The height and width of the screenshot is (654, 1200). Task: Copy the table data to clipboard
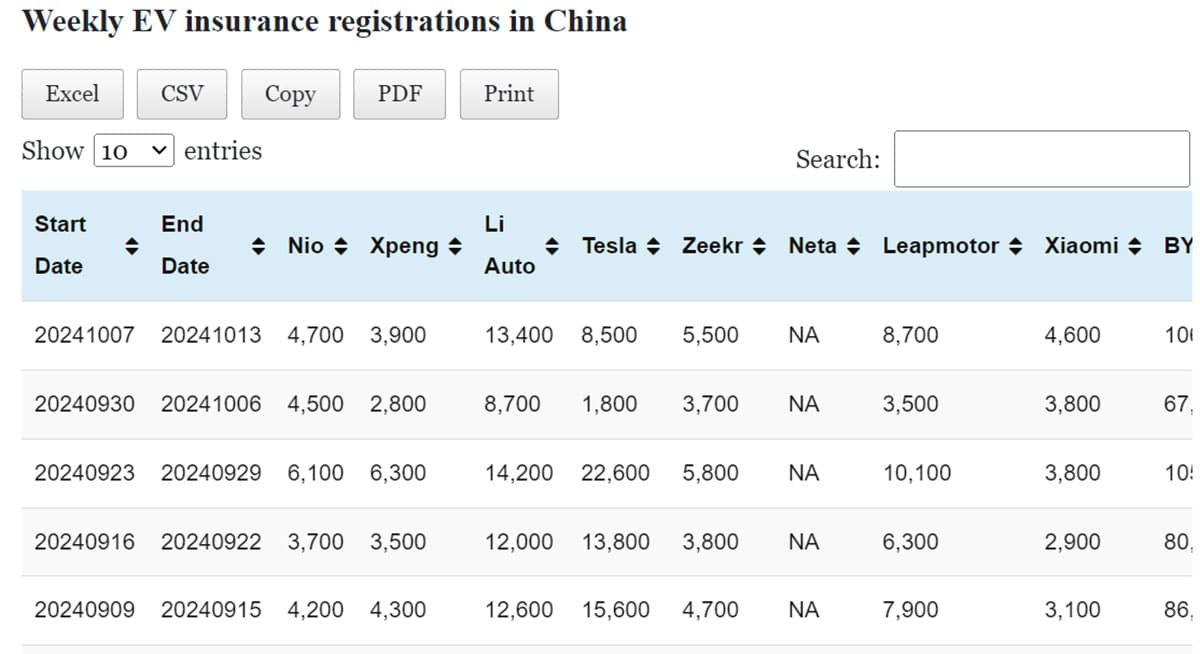pyautogui.click(x=290, y=94)
